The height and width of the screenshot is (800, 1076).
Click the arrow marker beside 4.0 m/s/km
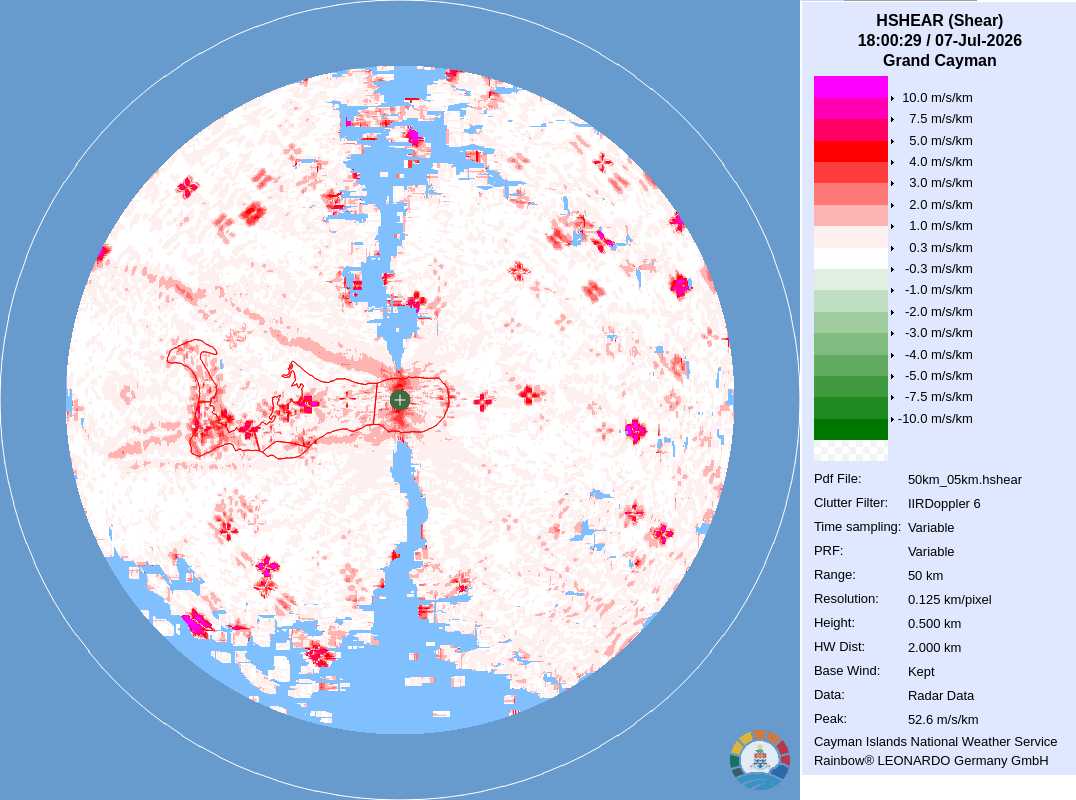(x=892, y=162)
